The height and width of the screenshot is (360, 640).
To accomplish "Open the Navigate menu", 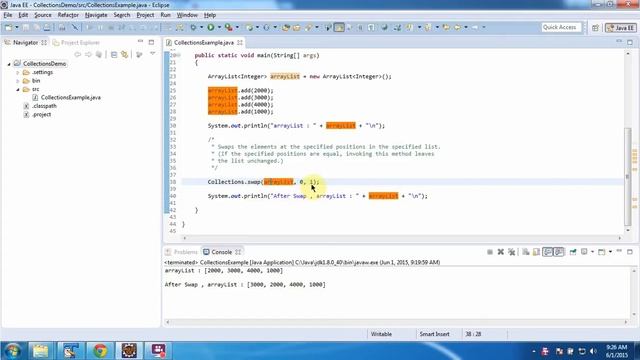I will 96,15.
